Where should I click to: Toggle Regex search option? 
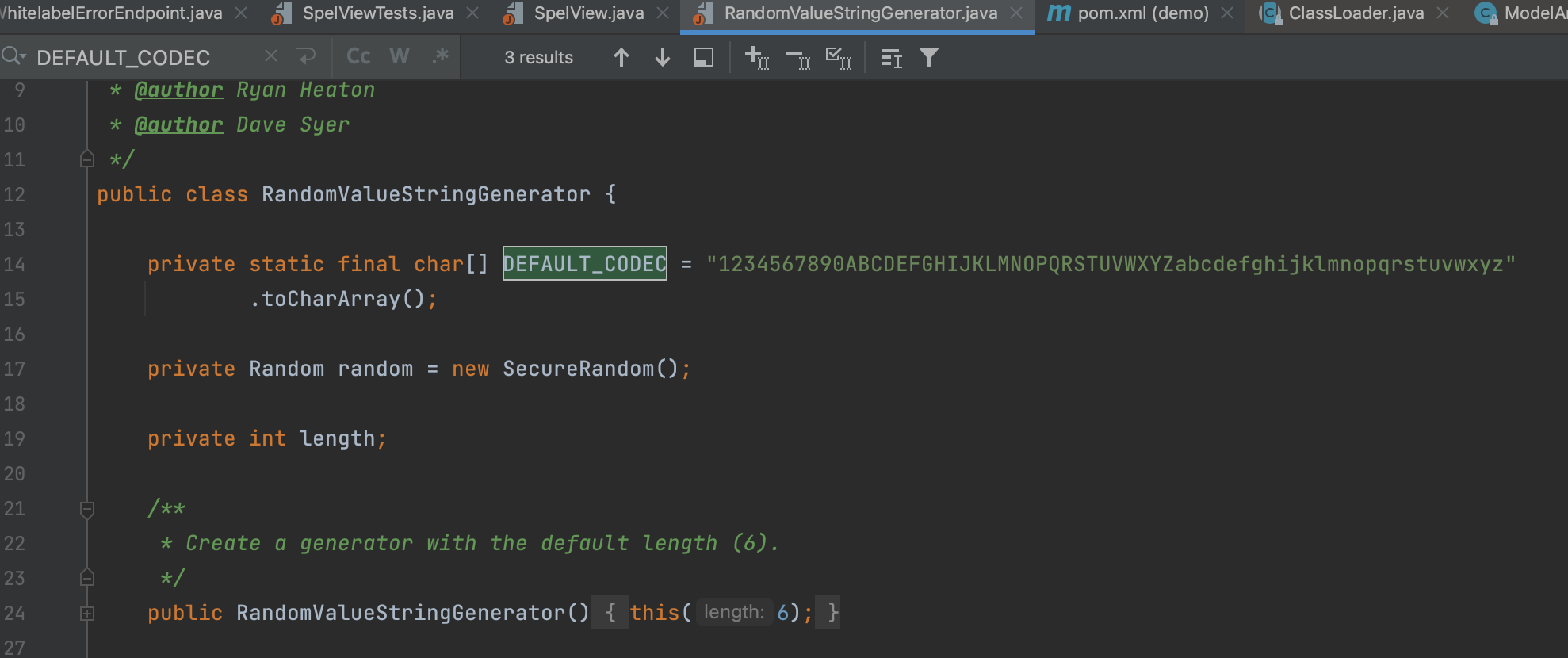(x=441, y=56)
